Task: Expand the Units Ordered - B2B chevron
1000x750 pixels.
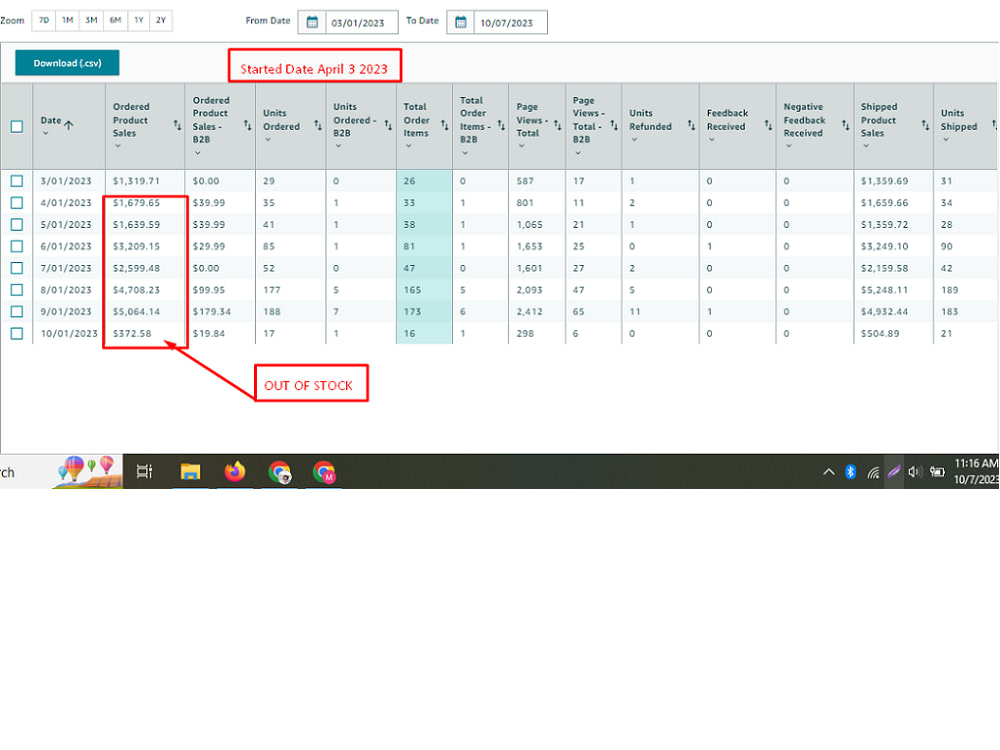Action: pyautogui.click(x=338, y=146)
